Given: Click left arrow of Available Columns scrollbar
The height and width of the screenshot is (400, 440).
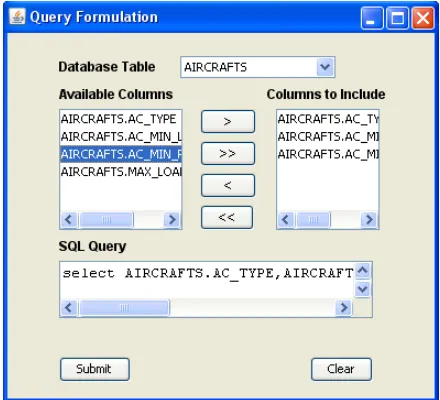Looking at the screenshot, I should (69, 219).
